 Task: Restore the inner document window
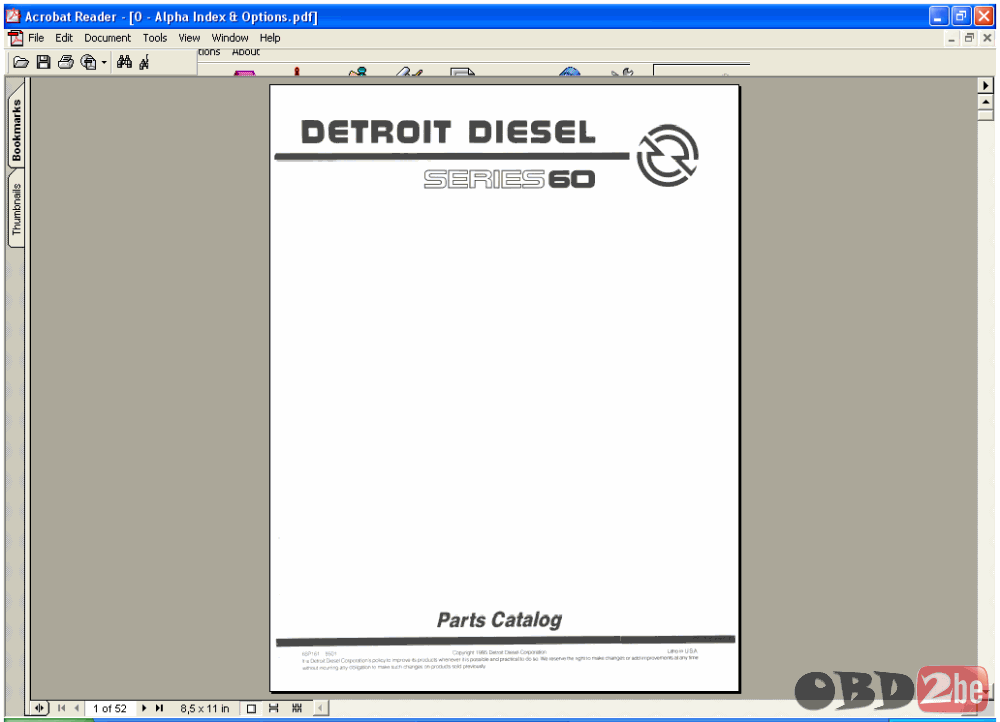pos(969,38)
